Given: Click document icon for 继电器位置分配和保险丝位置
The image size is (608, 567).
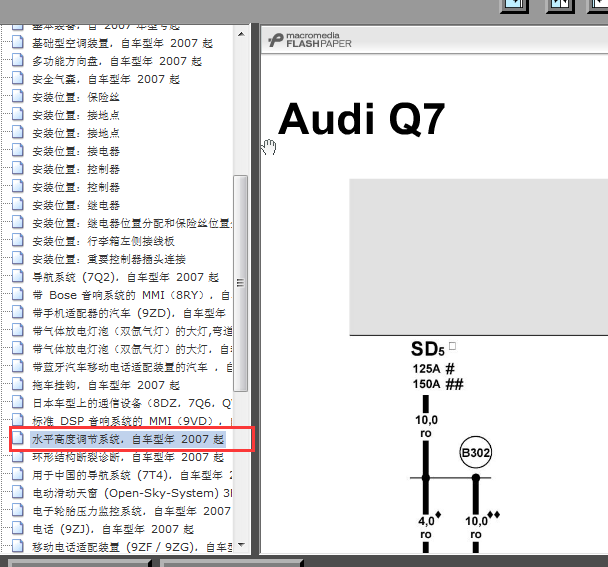Looking at the screenshot, I should coord(17,222).
